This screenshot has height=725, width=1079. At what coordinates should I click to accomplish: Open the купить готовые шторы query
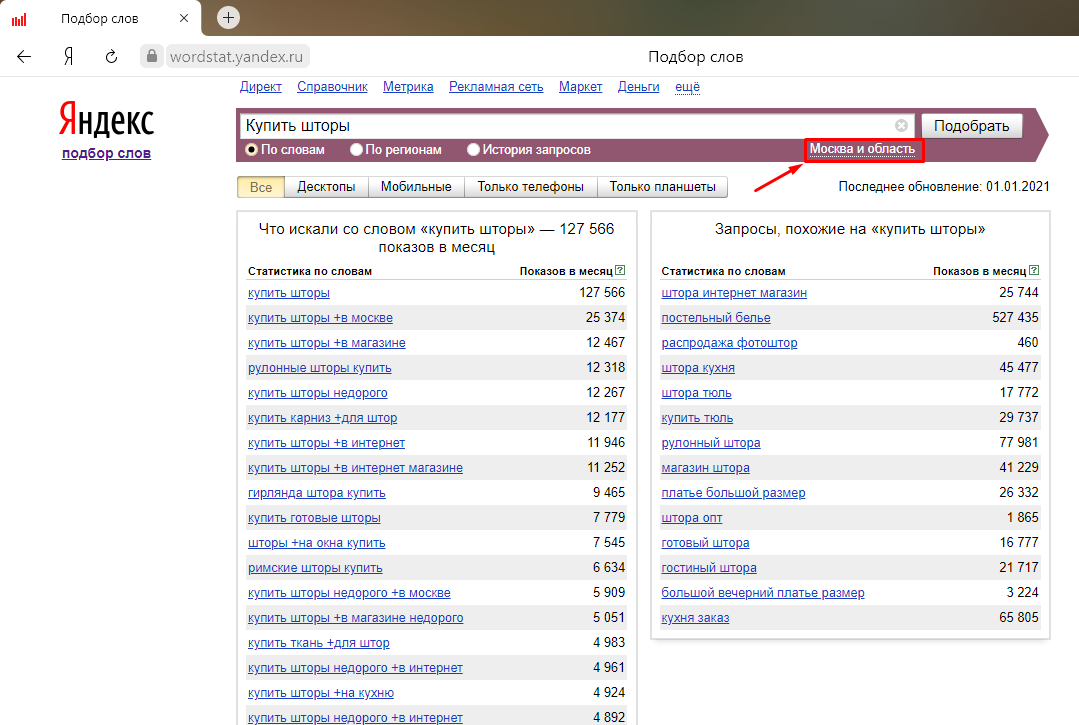(x=314, y=518)
